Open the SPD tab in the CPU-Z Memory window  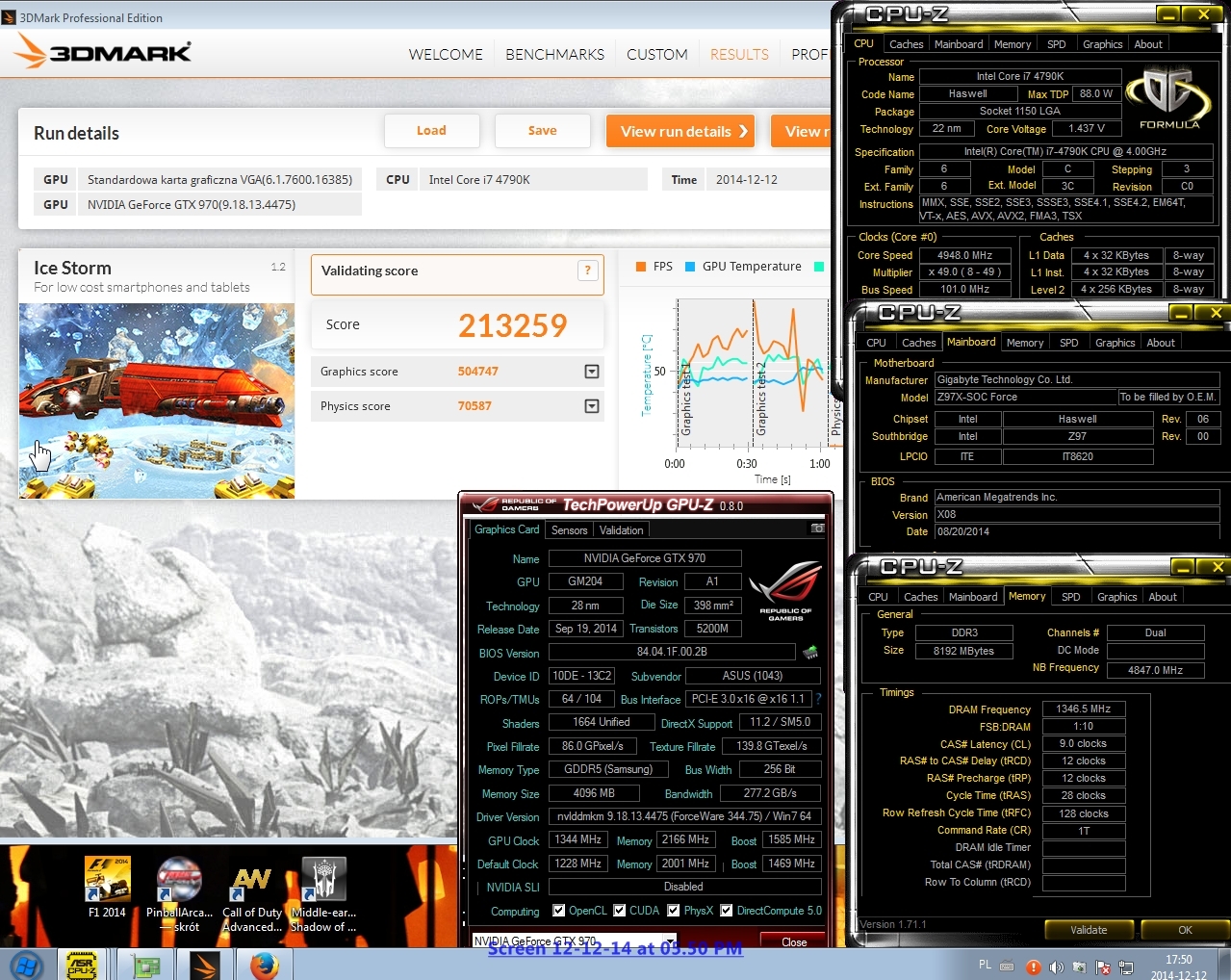pyautogui.click(x=1071, y=597)
